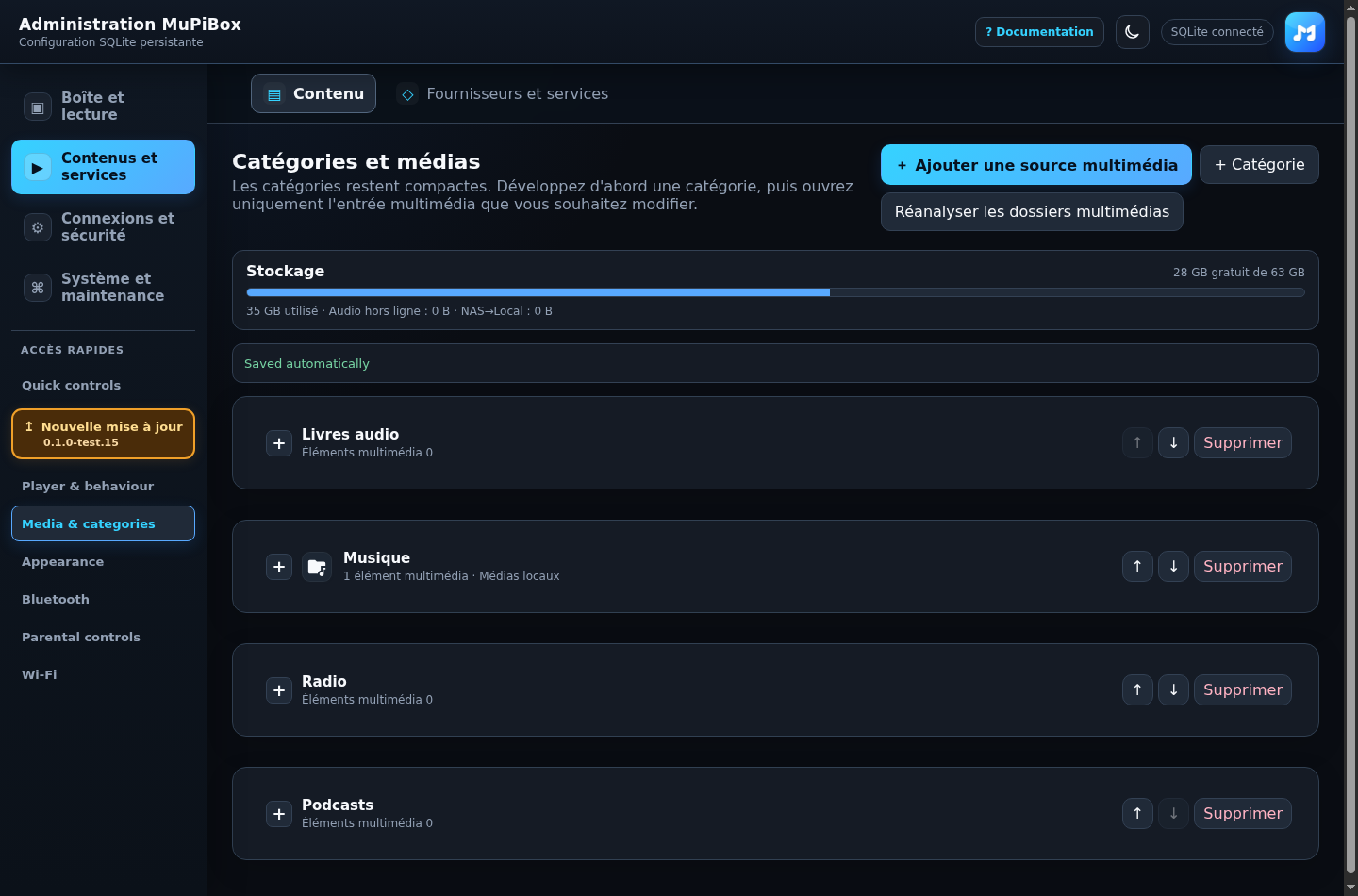The height and width of the screenshot is (896, 1358).
Task: Move Musique category down
Action: pyautogui.click(x=1173, y=566)
